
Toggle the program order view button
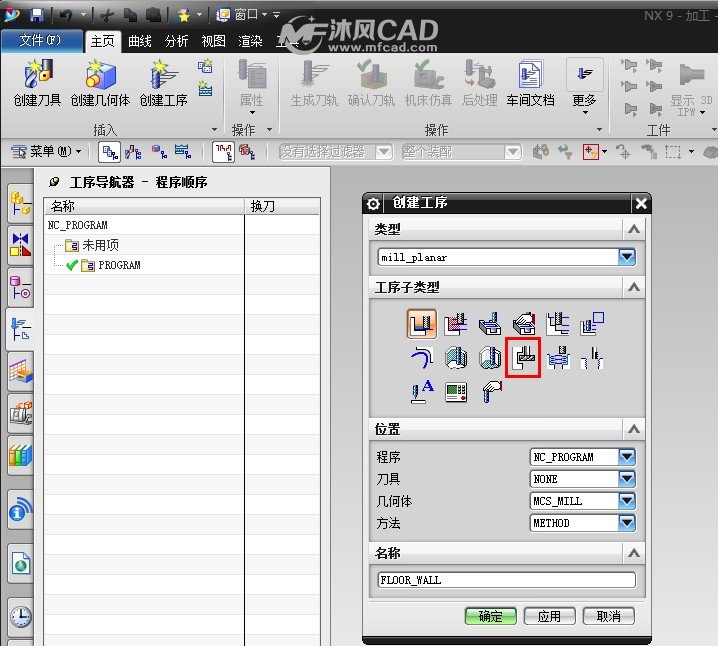109,152
